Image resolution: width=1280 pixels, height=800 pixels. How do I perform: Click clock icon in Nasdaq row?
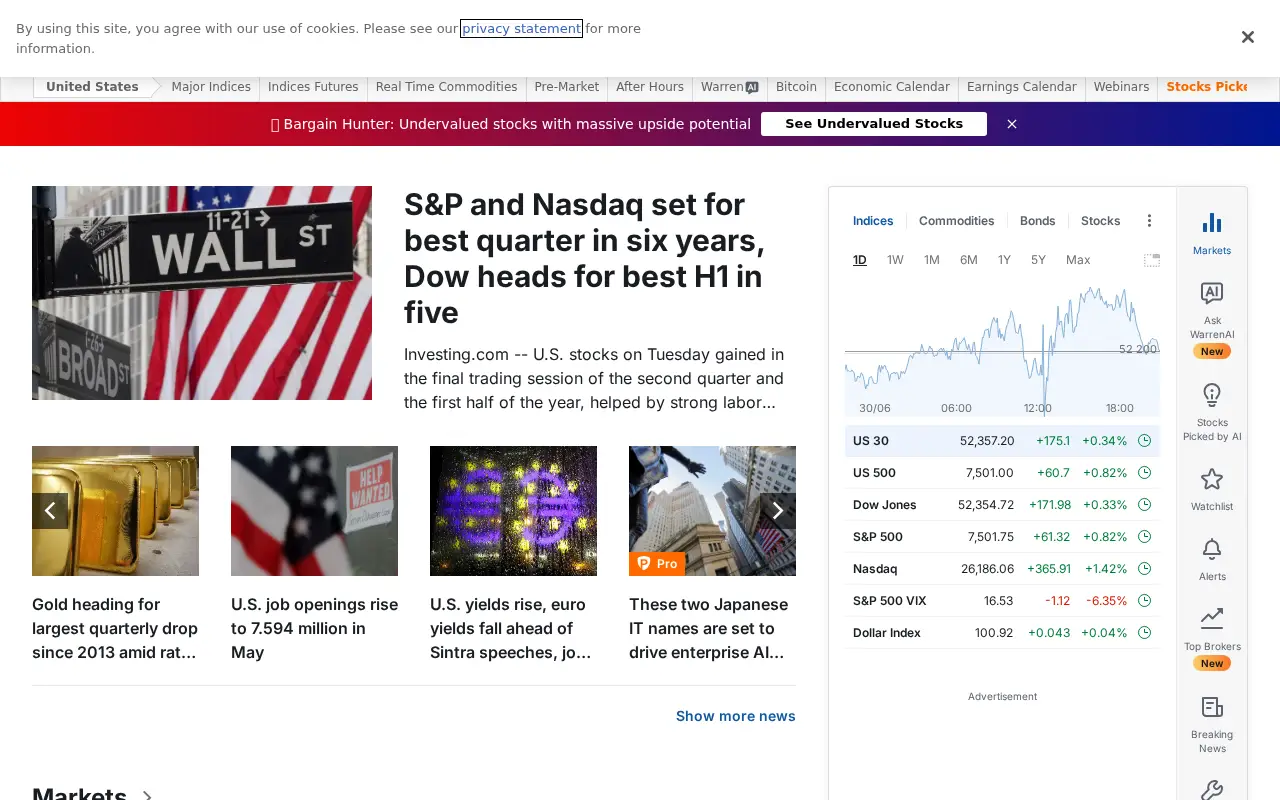click(1145, 569)
